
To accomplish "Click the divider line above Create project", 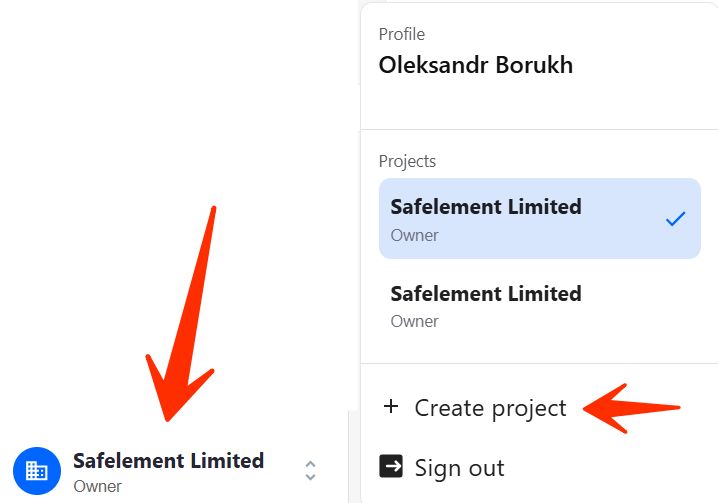I will point(539,363).
